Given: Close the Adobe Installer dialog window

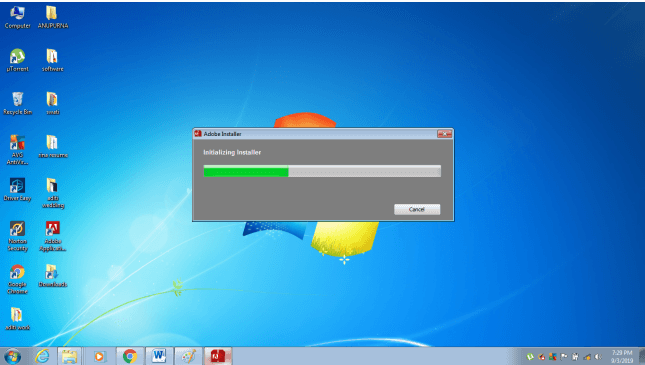Looking at the screenshot, I should pyautogui.click(x=444, y=134).
